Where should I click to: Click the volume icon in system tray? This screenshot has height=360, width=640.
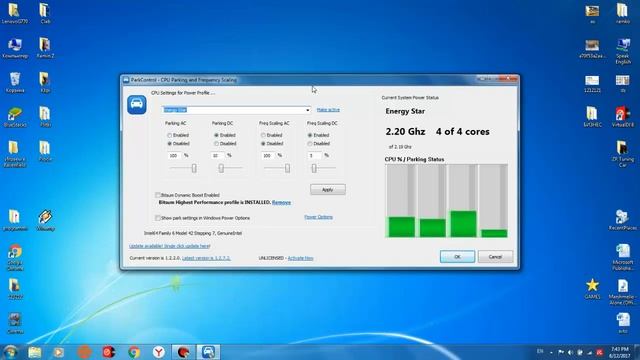click(x=570, y=352)
